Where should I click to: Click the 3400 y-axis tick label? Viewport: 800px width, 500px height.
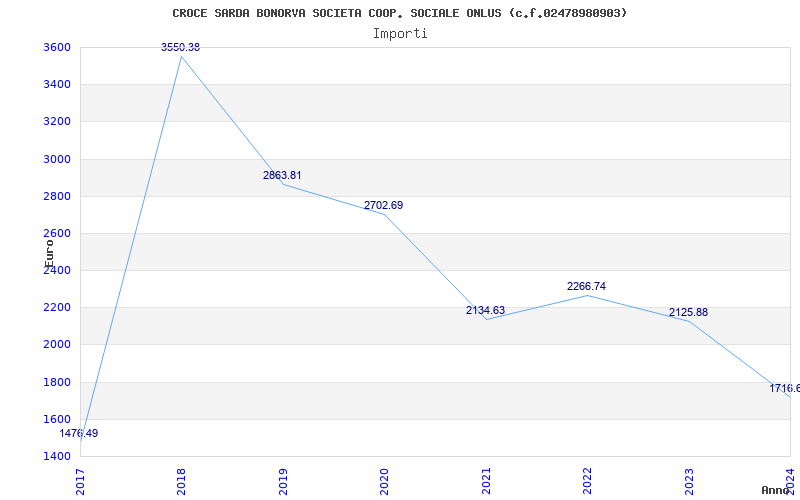57,84
